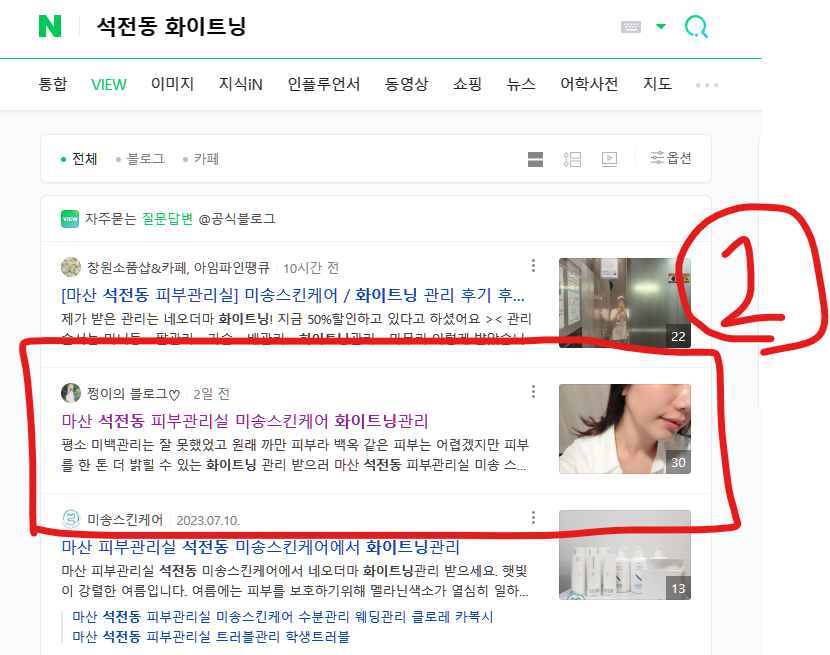
Task: Click the snippet about 네오더마 화이트닝관리 받으세요
Action: click(x=295, y=580)
